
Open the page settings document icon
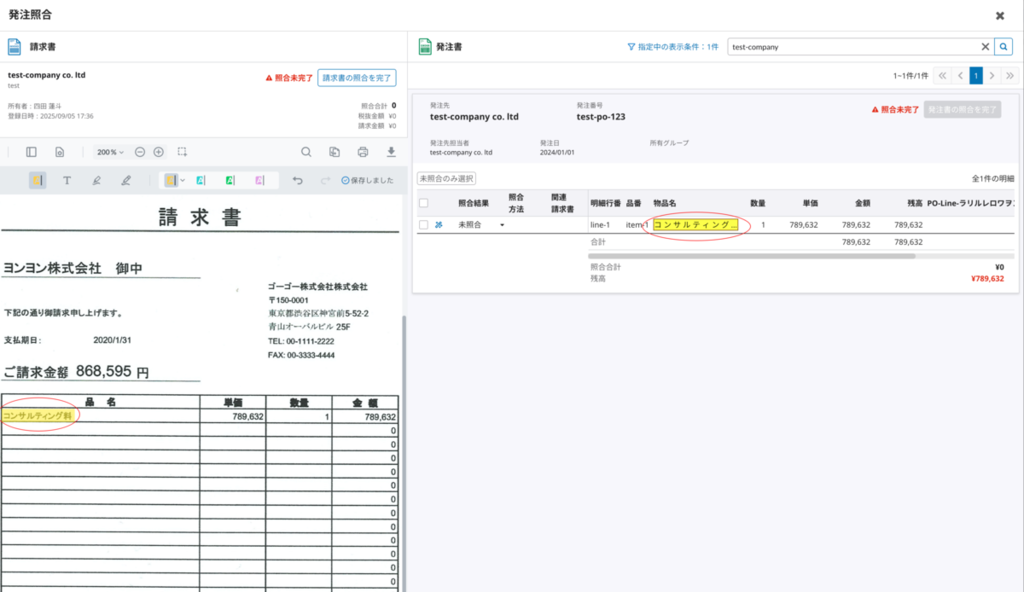pos(59,152)
